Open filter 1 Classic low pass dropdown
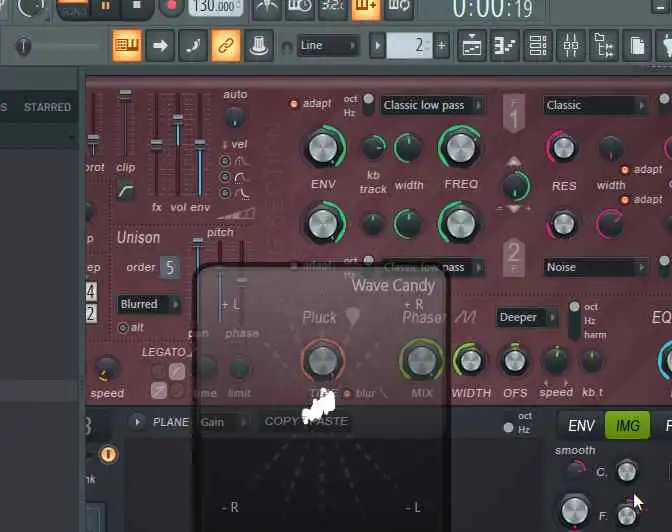This screenshot has height=532, width=672. (432, 105)
